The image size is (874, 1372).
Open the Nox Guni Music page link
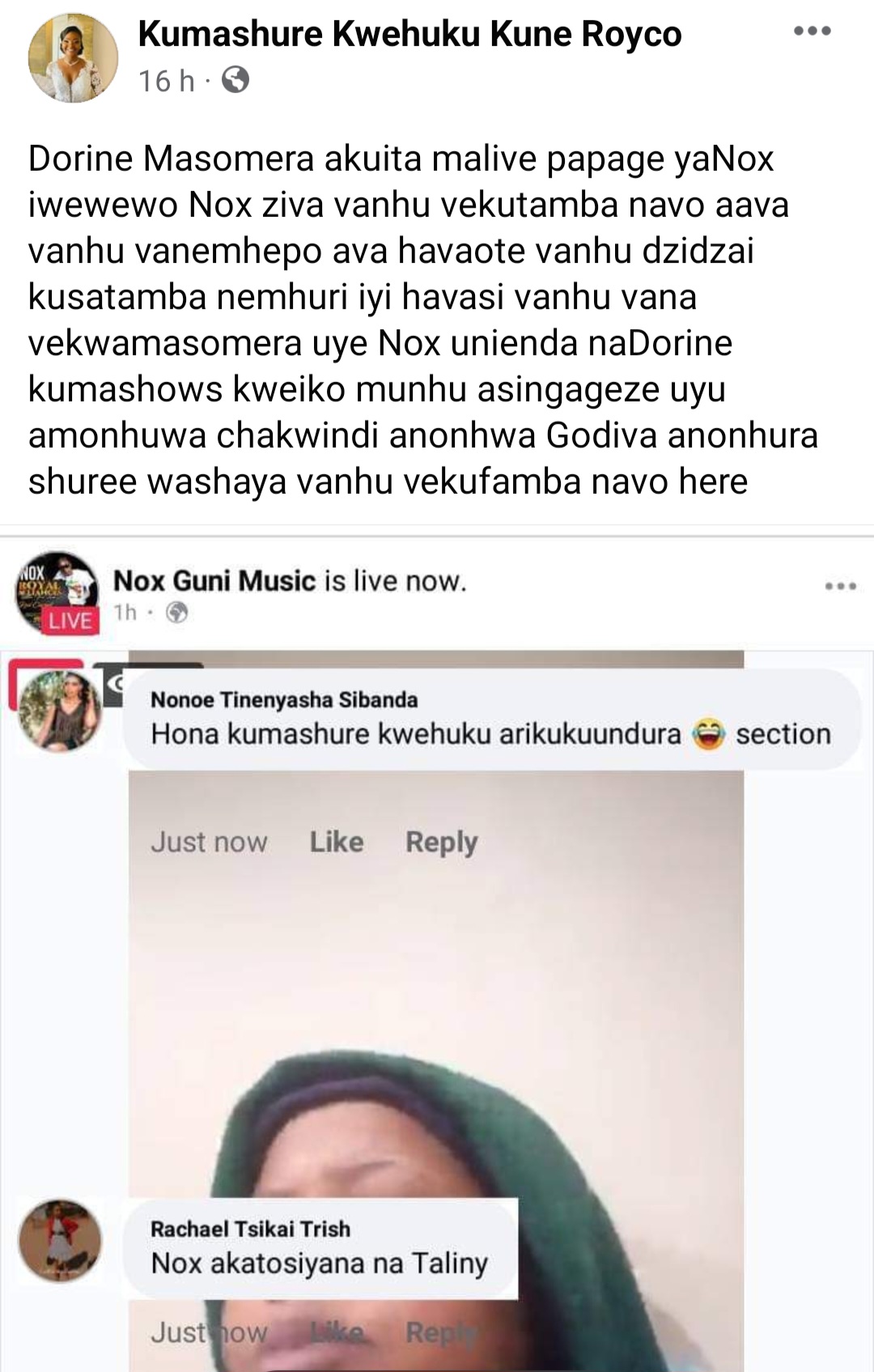pos(214,580)
